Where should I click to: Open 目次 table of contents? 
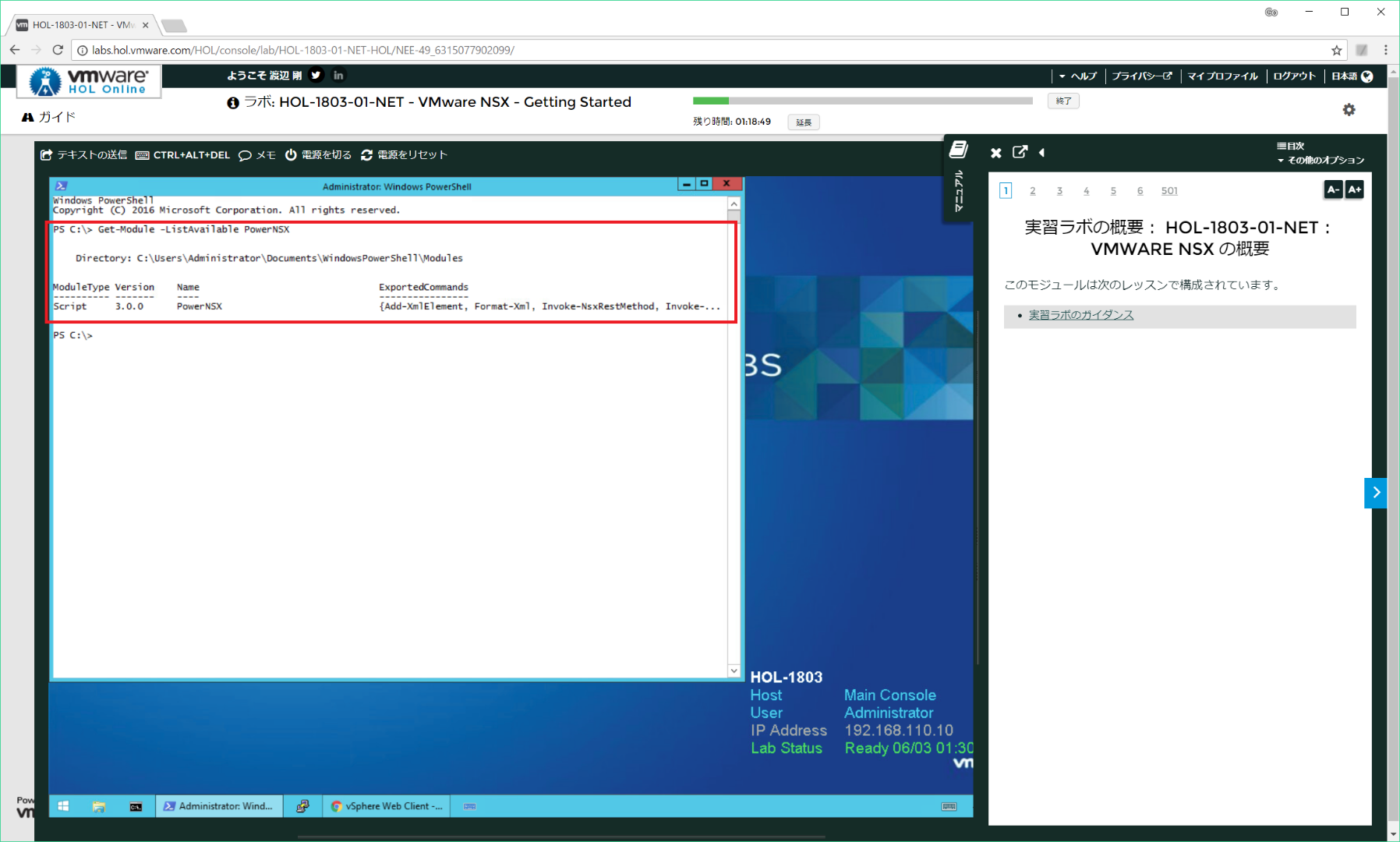coord(1291,146)
